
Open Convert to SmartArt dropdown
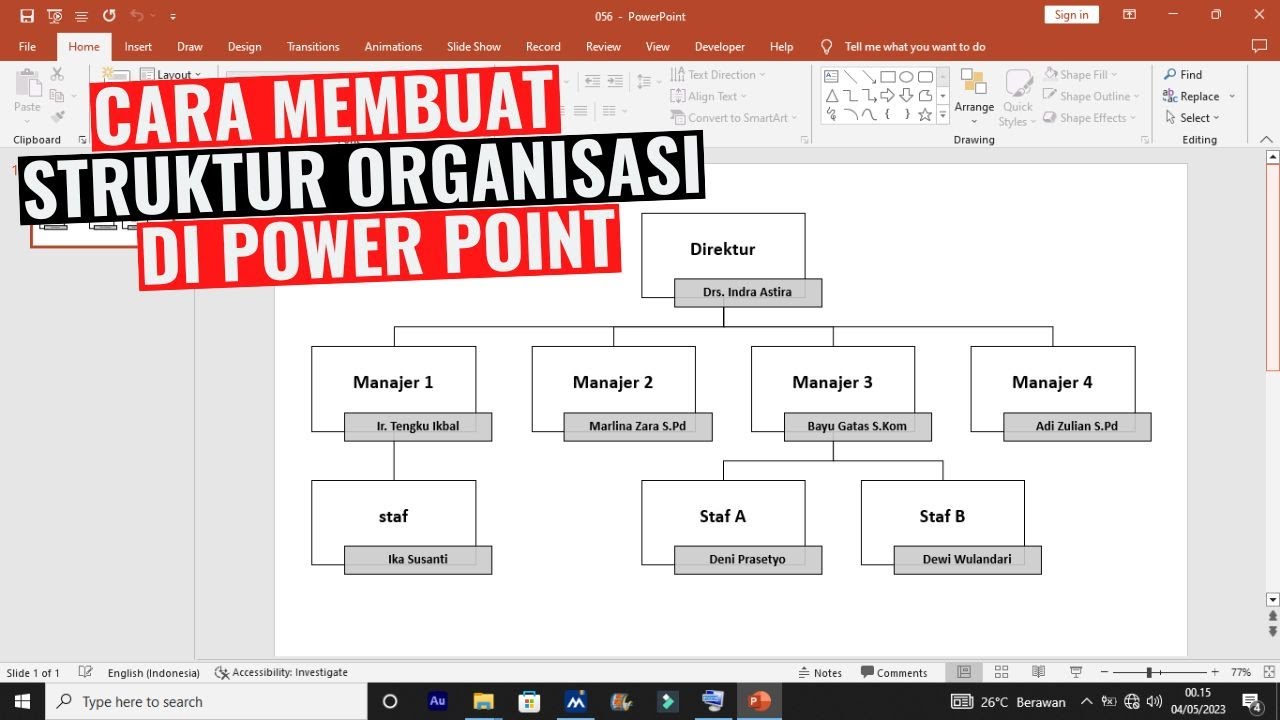click(x=735, y=118)
